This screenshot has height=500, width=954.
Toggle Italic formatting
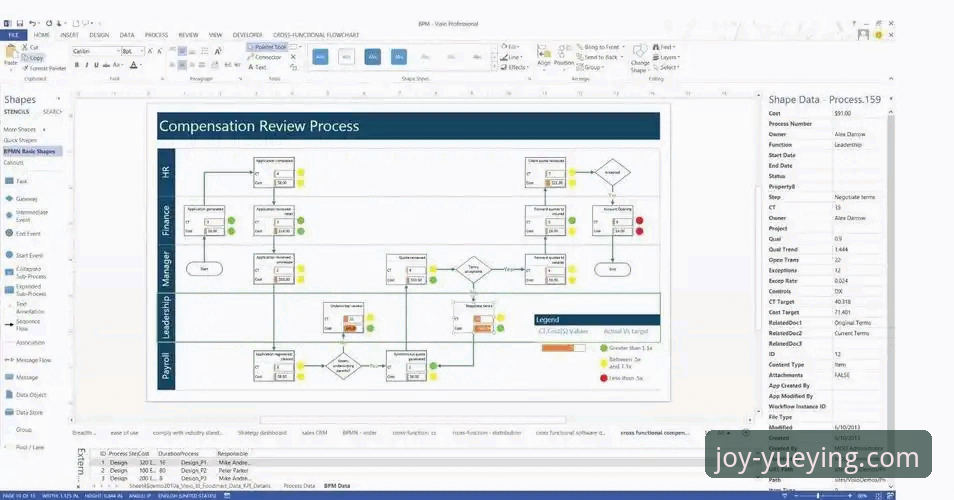tap(86, 65)
